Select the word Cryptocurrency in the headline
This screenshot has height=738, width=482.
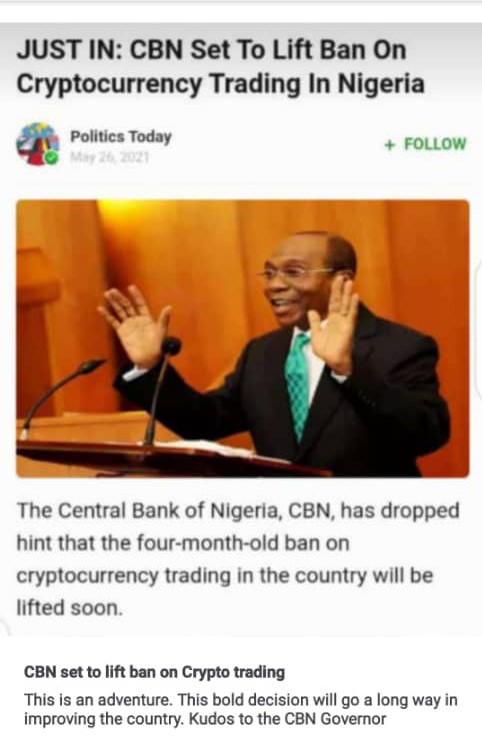[109, 85]
